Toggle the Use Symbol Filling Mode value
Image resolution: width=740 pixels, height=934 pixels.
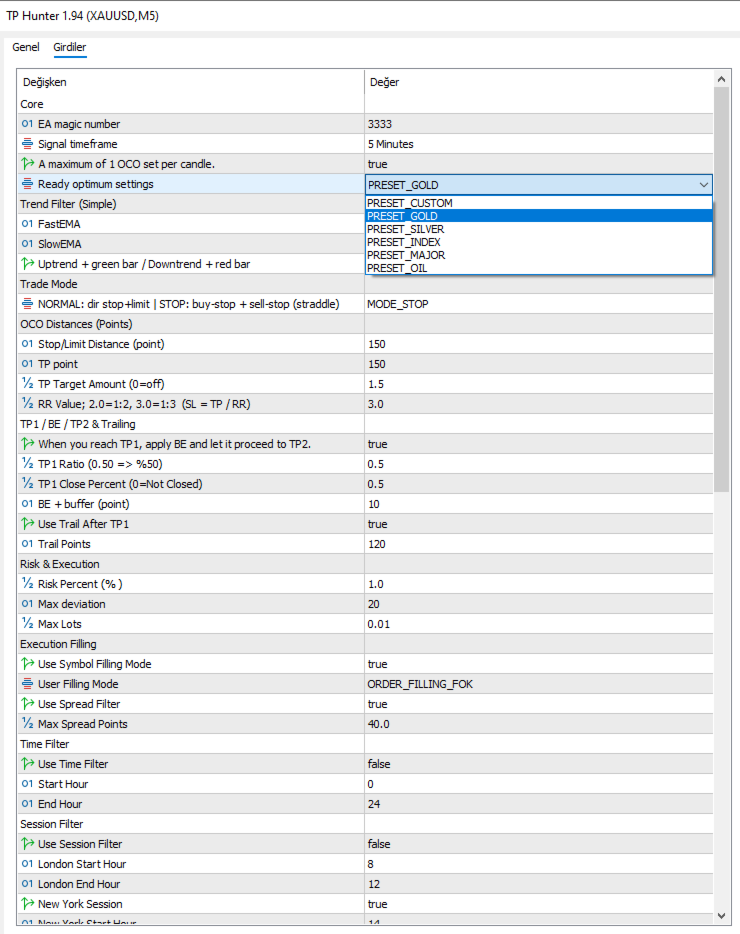tap(538, 664)
